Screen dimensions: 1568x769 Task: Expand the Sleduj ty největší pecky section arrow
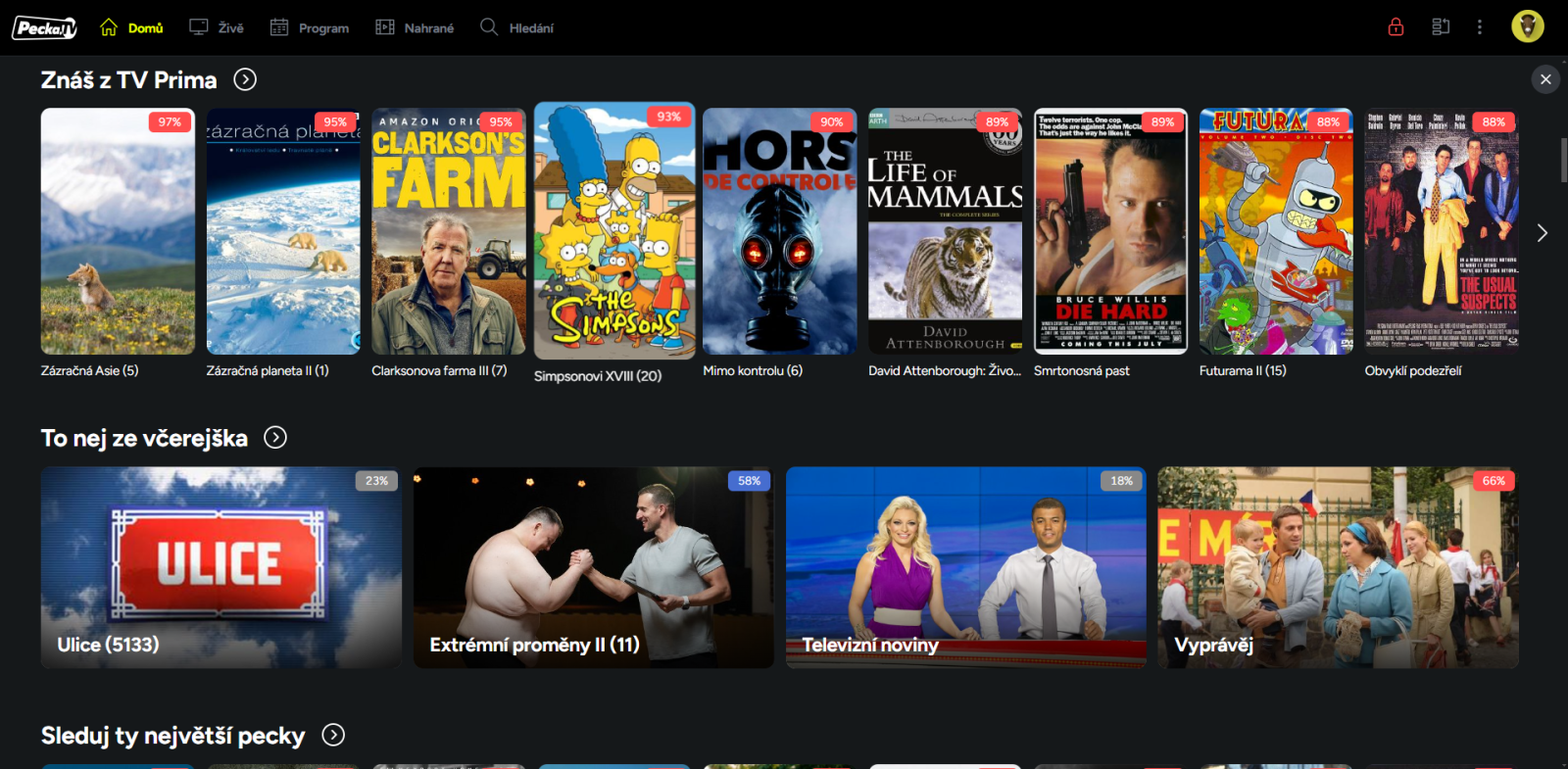click(333, 735)
